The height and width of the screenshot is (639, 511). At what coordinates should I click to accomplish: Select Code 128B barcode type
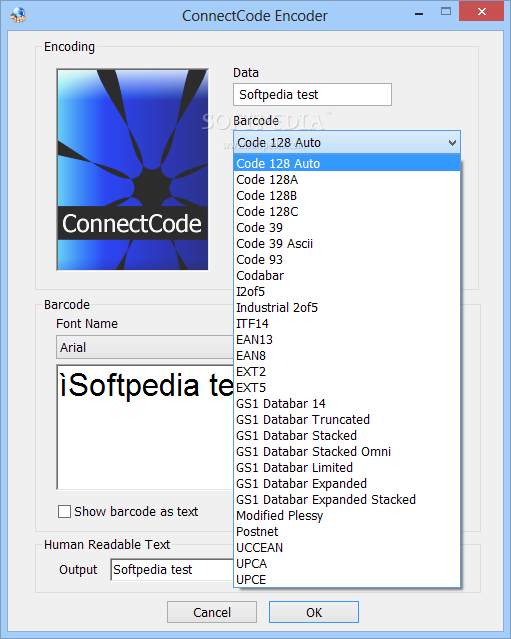[347, 196]
